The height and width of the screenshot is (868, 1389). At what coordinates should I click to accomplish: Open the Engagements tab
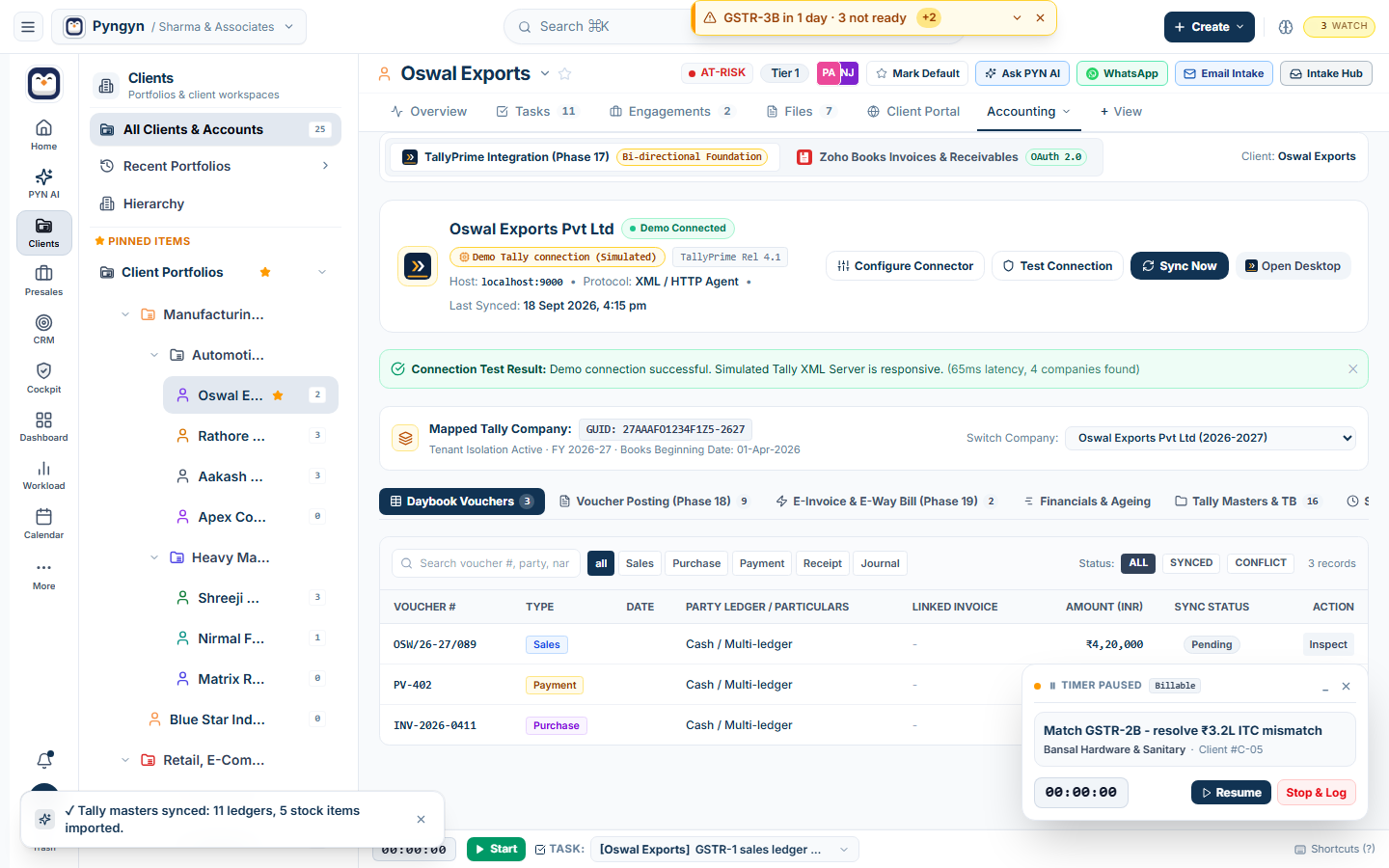click(670, 112)
